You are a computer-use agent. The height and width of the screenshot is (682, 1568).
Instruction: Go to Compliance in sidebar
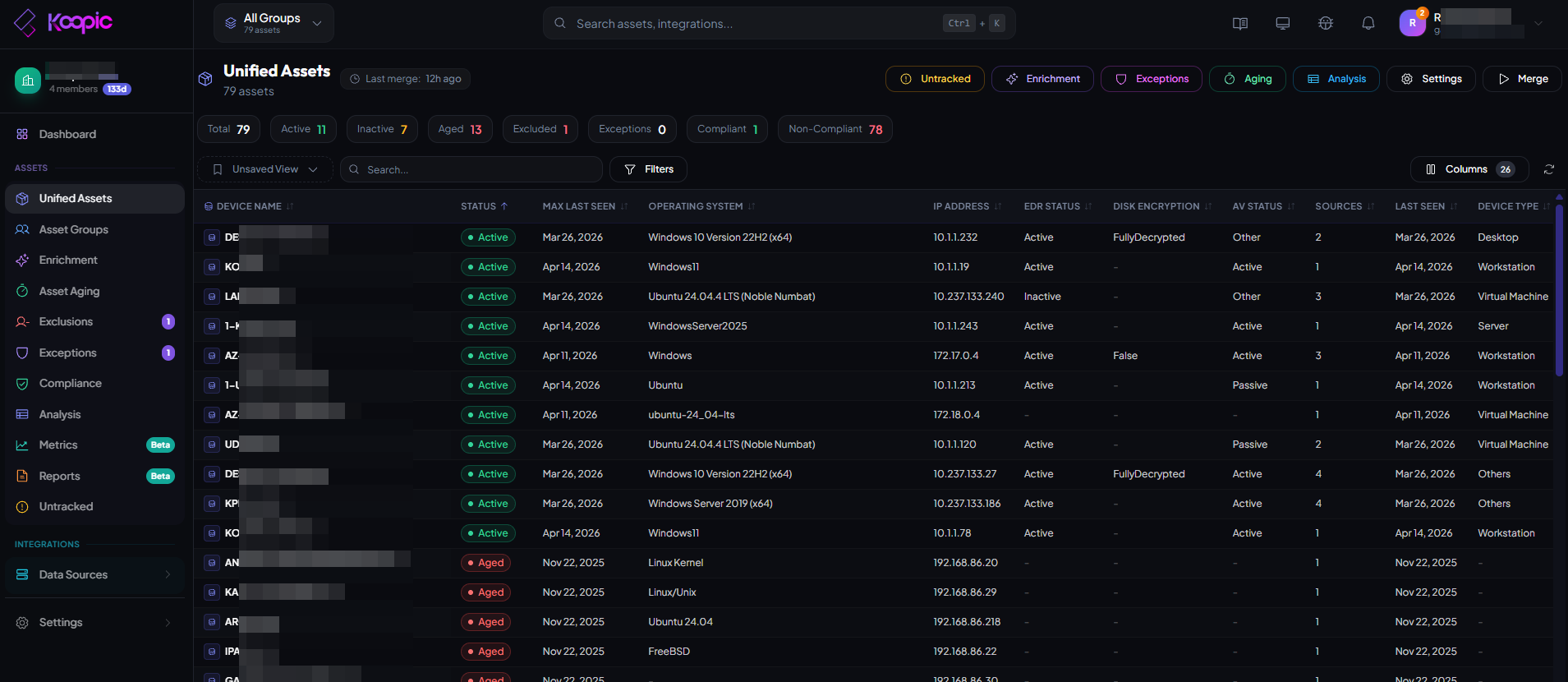pyautogui.click(x=71, y=384)
